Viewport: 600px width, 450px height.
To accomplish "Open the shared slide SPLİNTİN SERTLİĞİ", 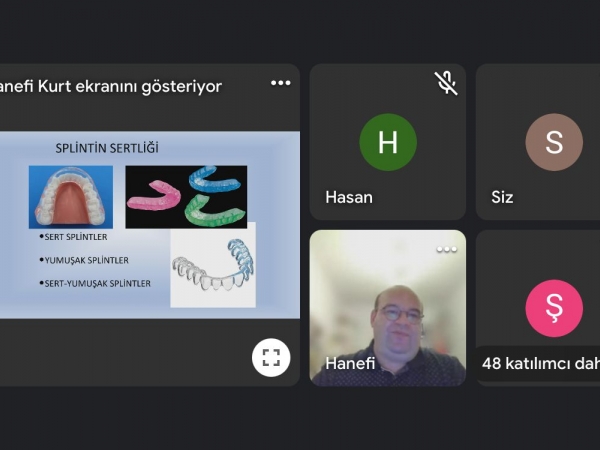I will tap(150, 225).
